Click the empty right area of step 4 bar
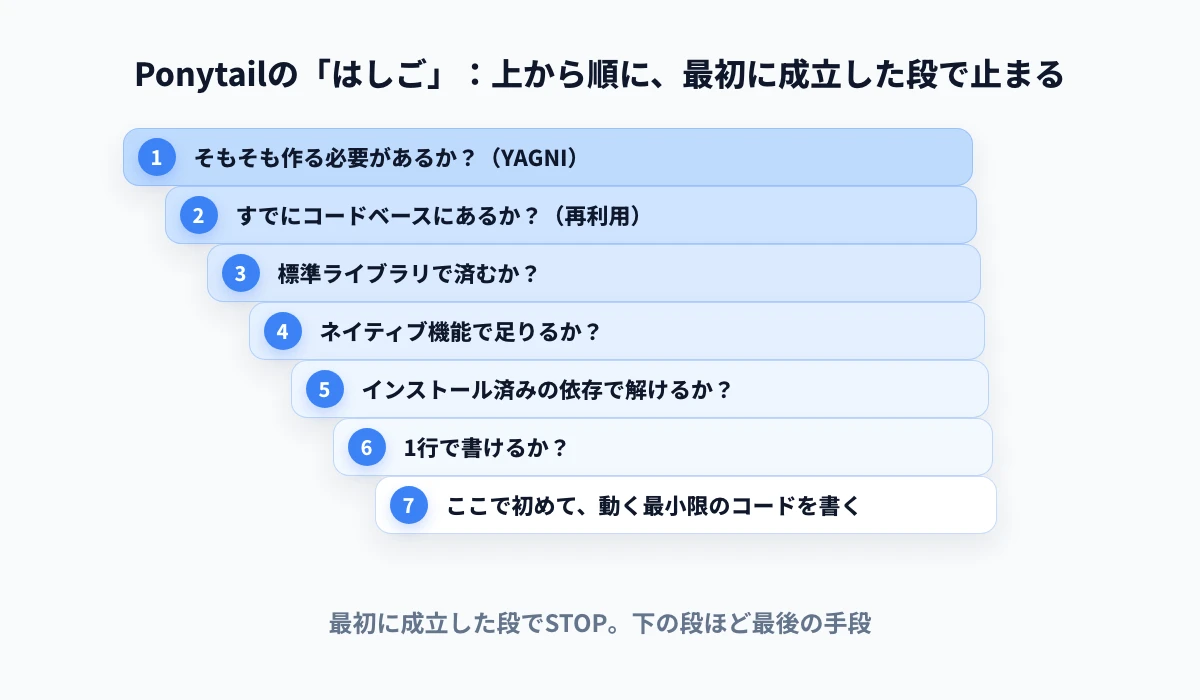Viewport: 1200px width, 700px height. click(x=800, y=331)
